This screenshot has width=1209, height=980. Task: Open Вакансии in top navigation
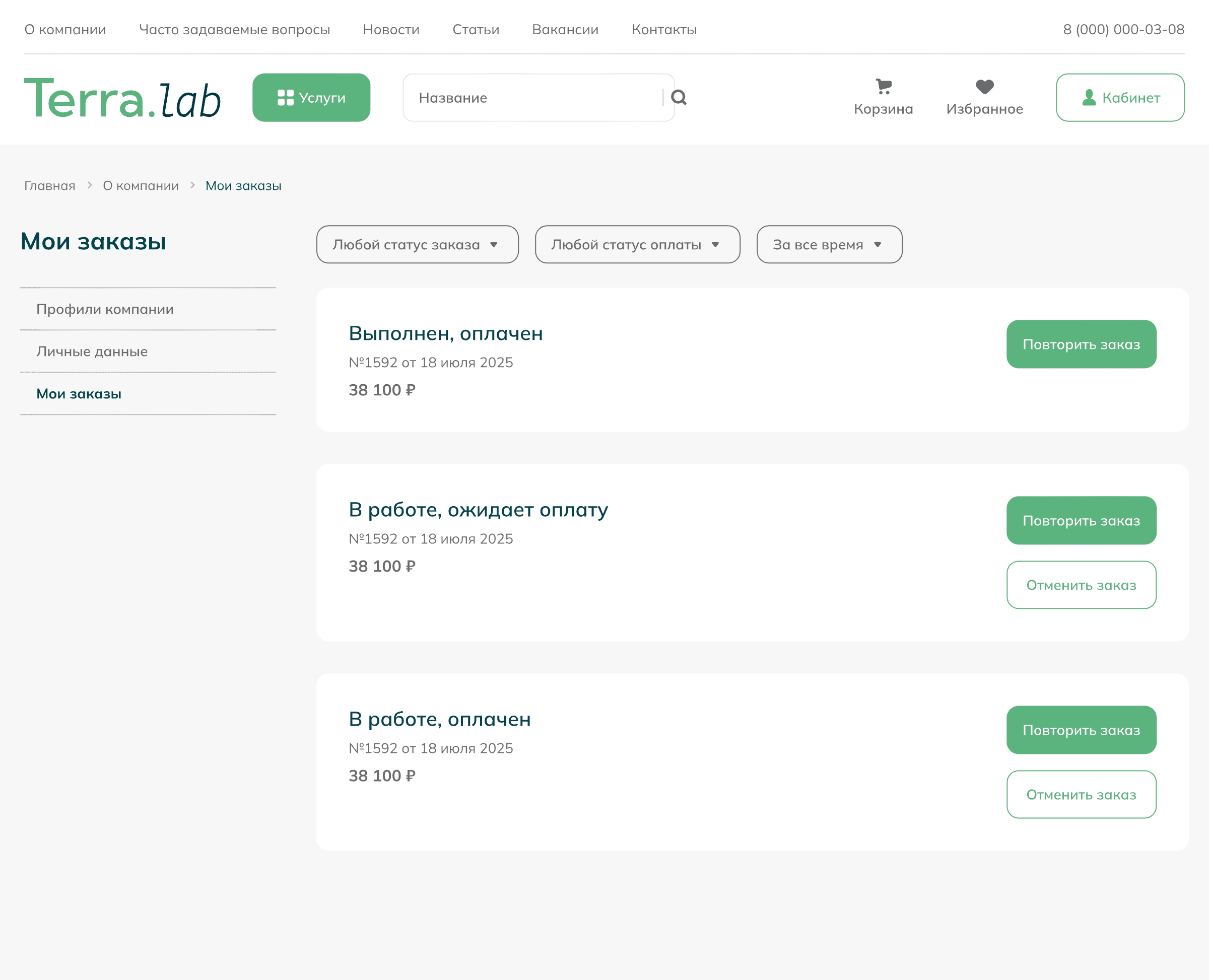[565, 29]
